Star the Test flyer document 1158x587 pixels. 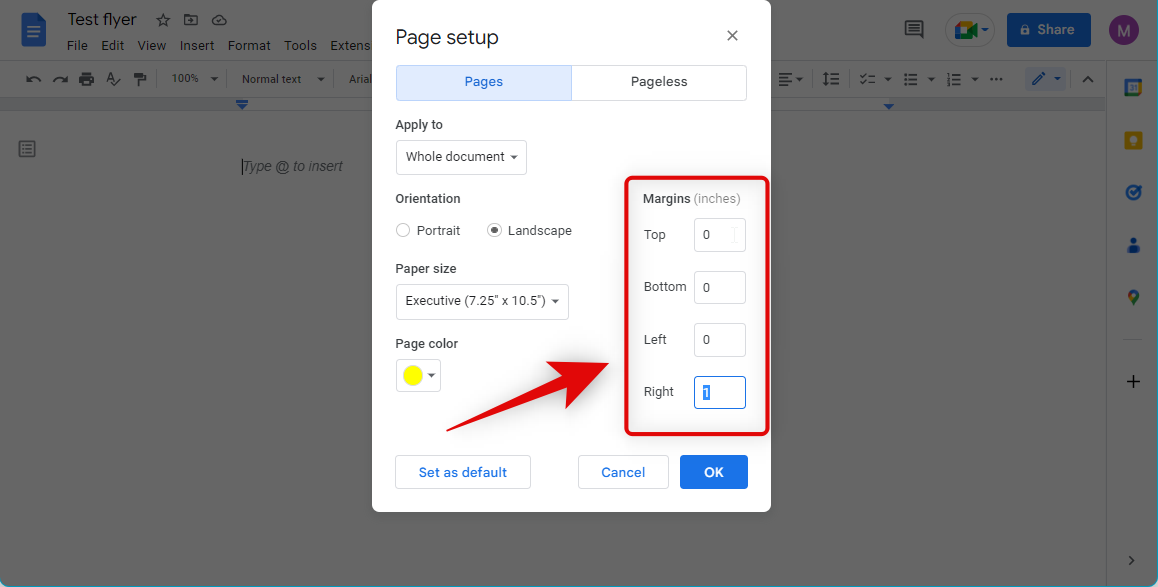tap(163, 21)
